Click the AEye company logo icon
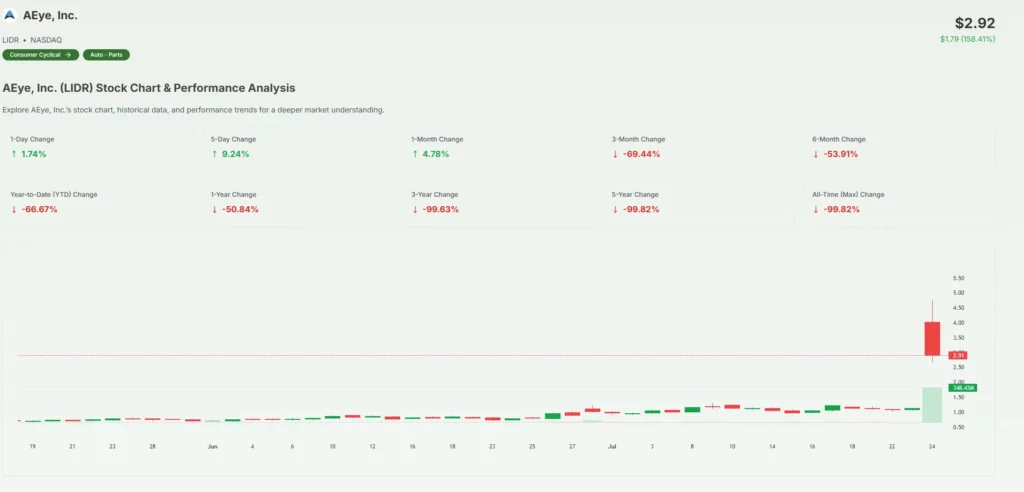 pyautogui.click(x=10, y=16)
